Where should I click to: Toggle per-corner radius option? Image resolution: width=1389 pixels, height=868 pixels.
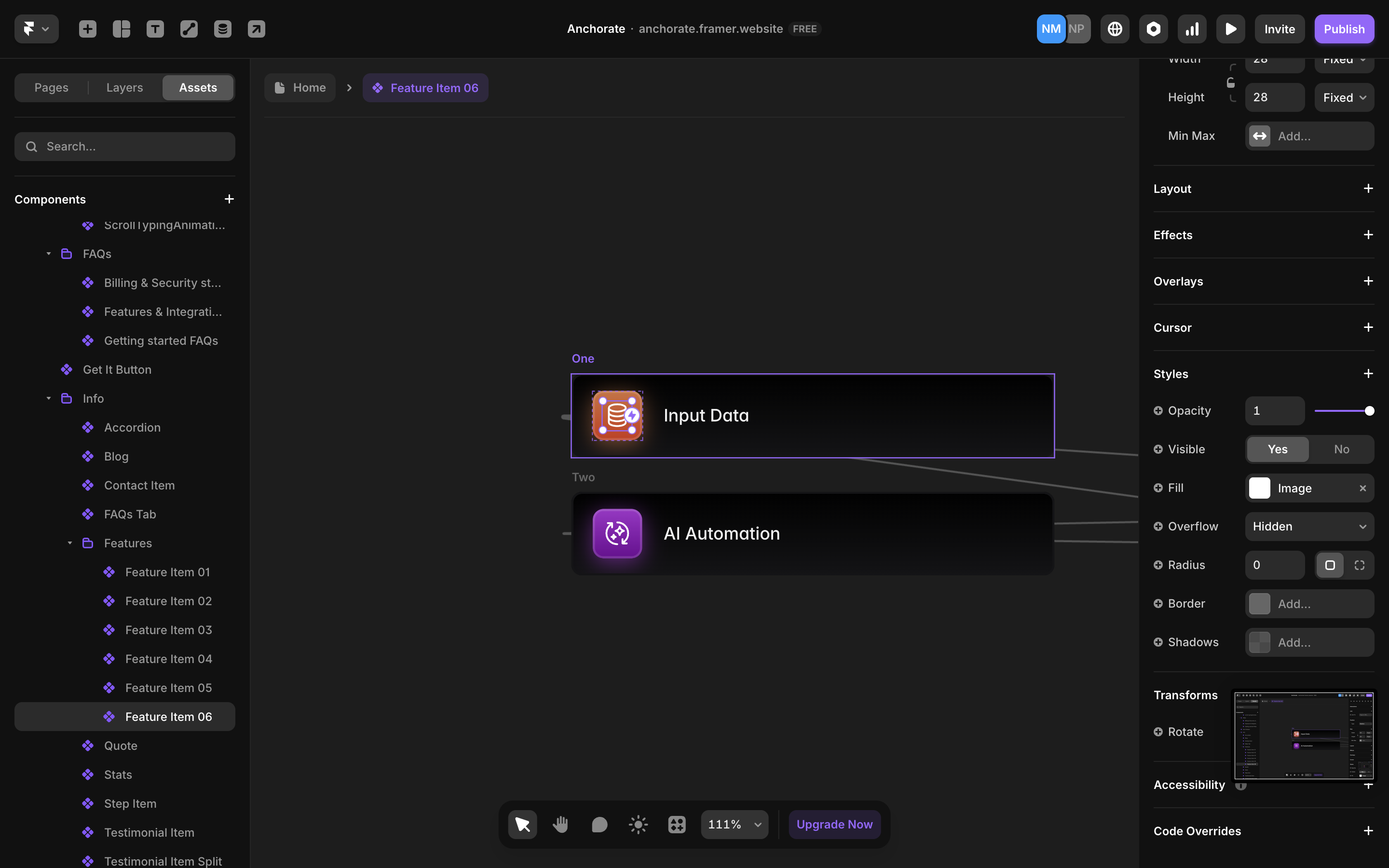point(1359,566)
